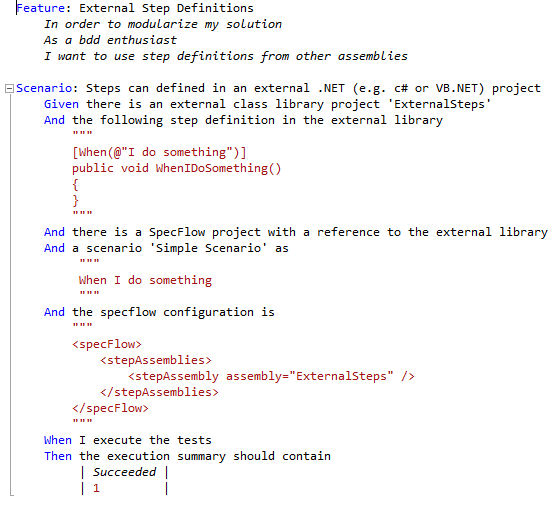Click public void WhenIDoSomething() line
This screenshot has width=560, height=506.
[177, 168]
